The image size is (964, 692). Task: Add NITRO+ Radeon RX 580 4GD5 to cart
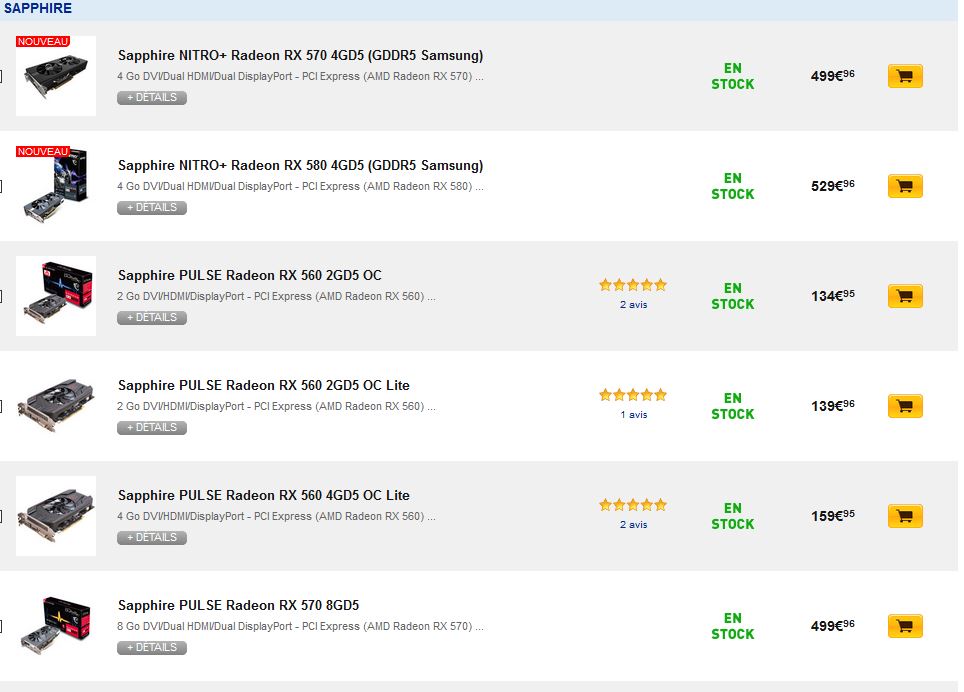point(905,186)
